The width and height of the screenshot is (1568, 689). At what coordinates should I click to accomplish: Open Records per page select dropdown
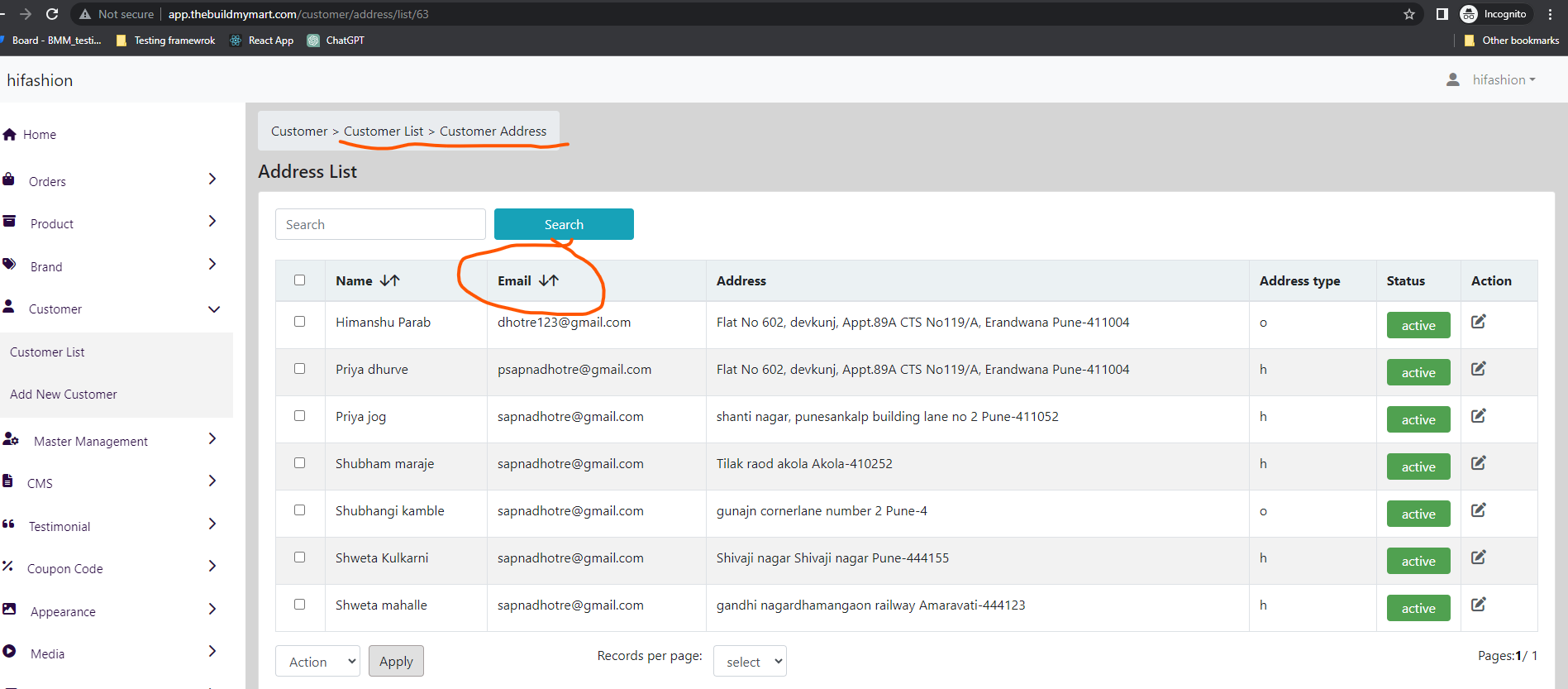(x=750, y=661)
